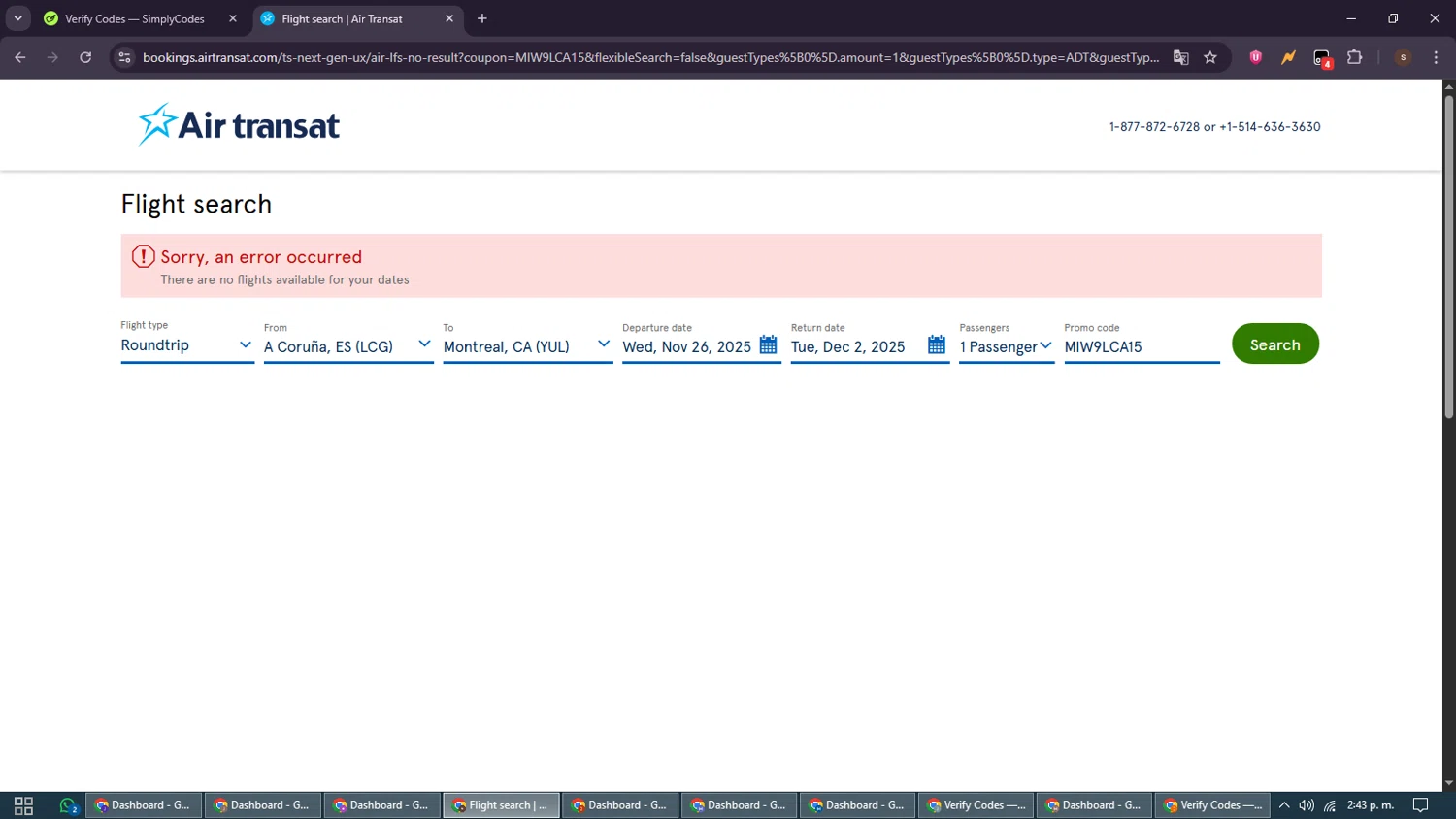Expand the From A Coruña dropdown
Viewport: 1456px width, 819px height.
(x=348, y=345)
